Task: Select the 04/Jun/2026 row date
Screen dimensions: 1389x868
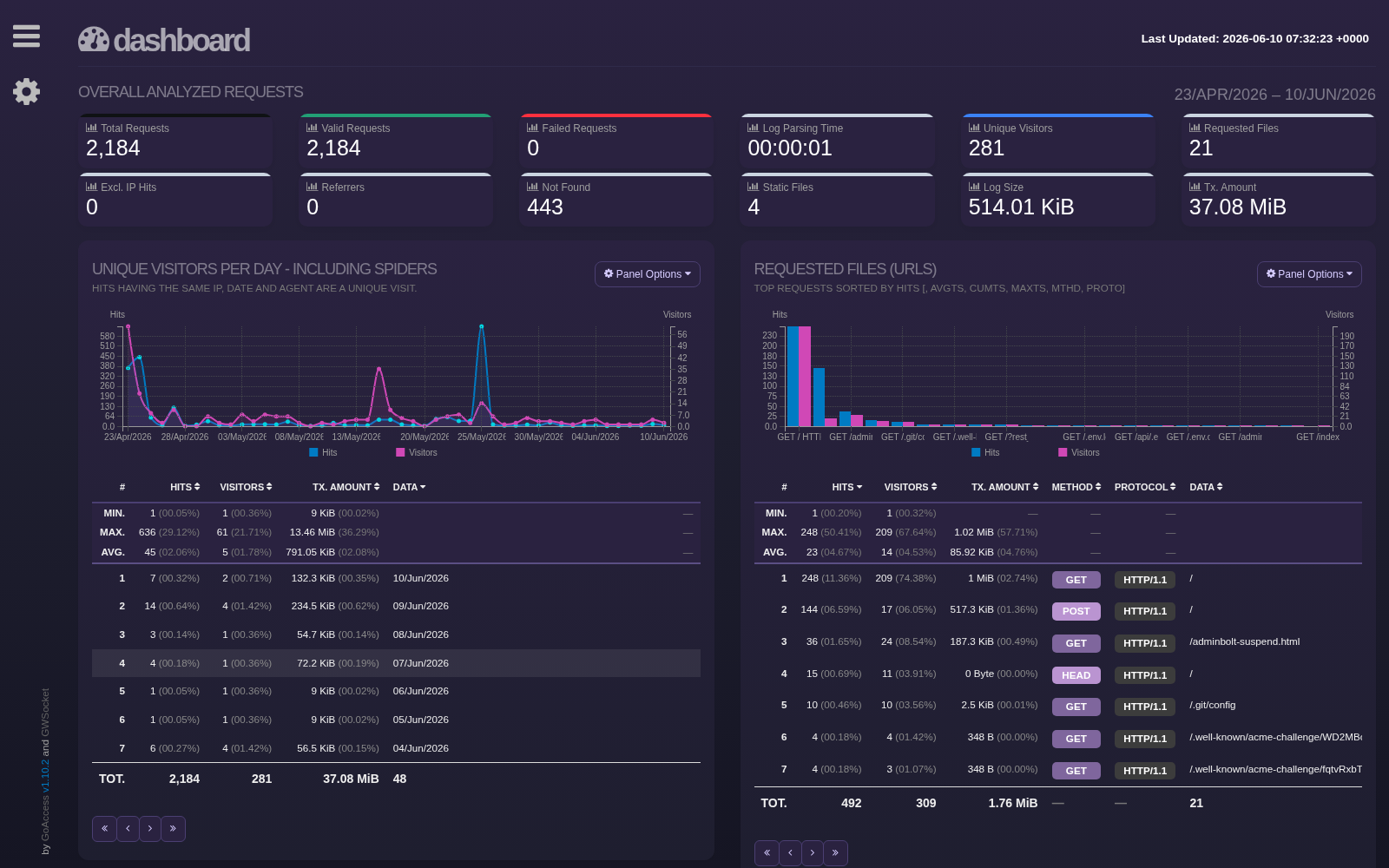Action: [421, 748]
